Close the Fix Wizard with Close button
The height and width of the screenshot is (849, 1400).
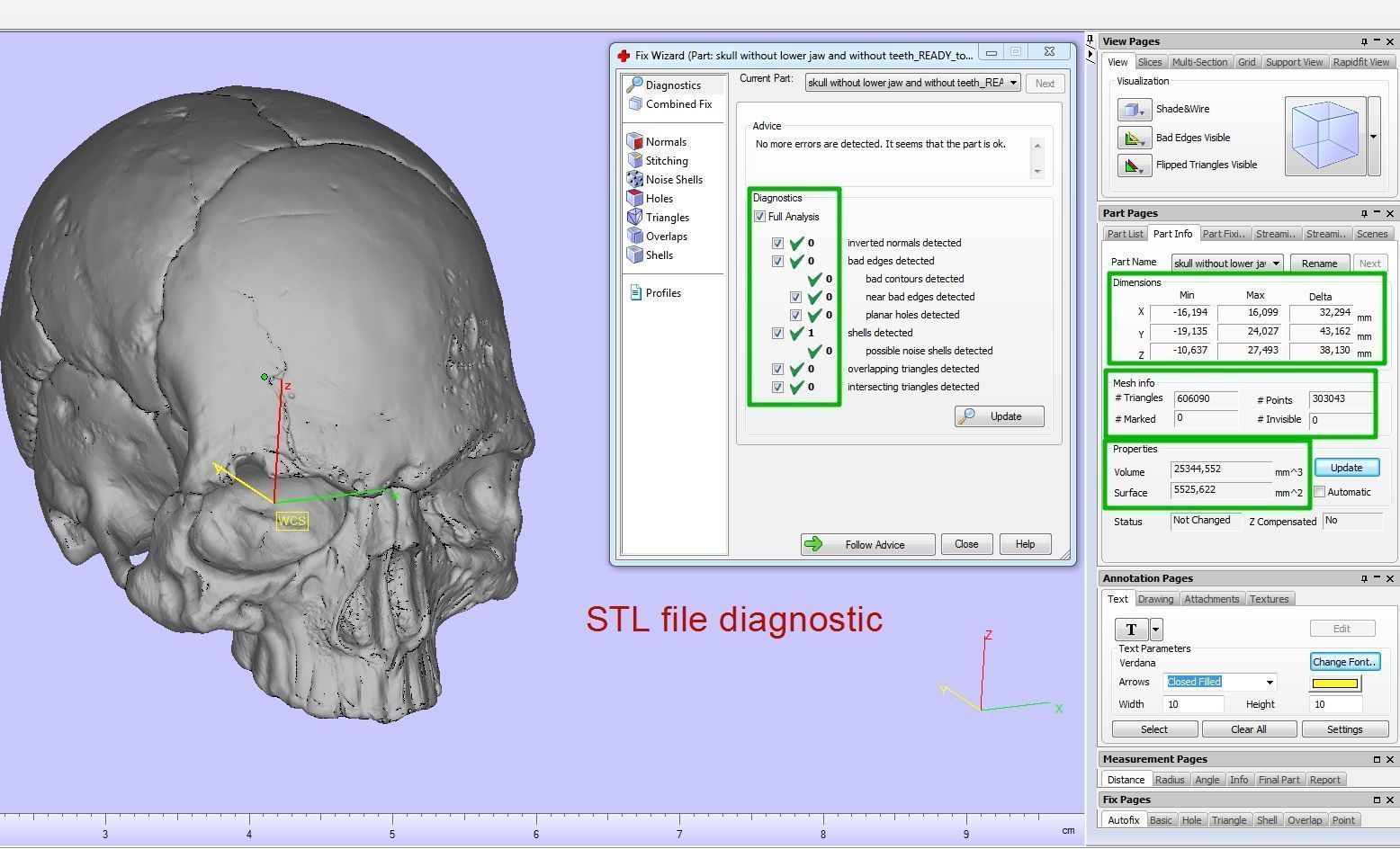pyautogui.click(x=966, y=544)
